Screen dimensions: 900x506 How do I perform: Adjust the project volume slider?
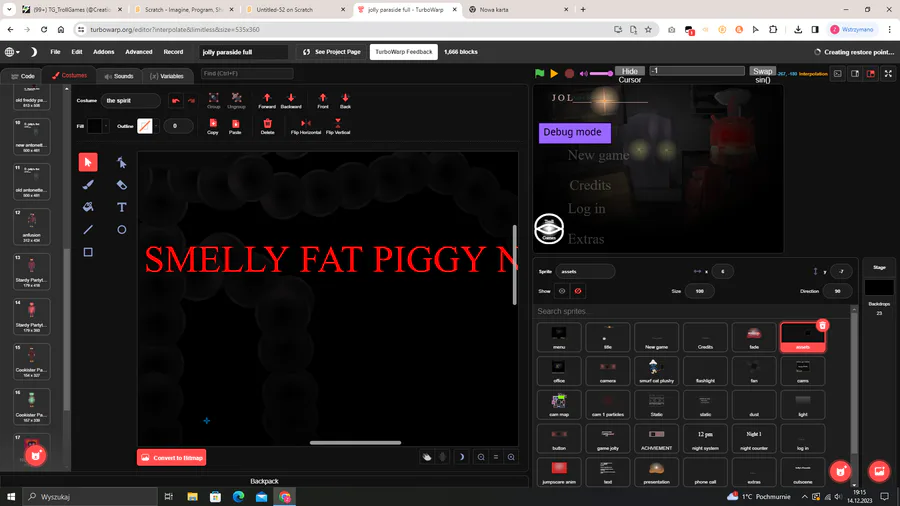click(x=602, y=73)
